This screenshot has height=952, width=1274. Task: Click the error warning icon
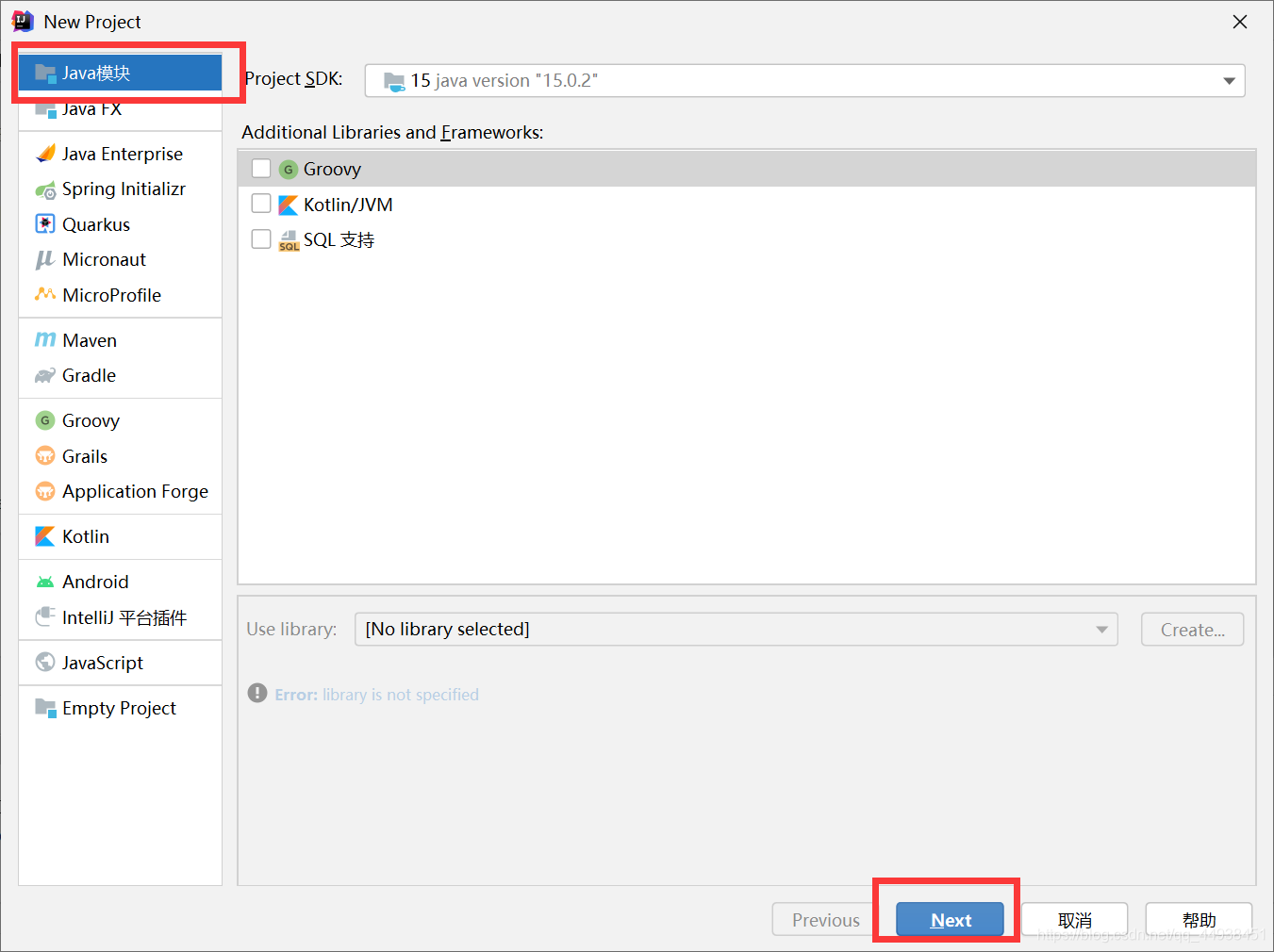click(x=257, y=693)
